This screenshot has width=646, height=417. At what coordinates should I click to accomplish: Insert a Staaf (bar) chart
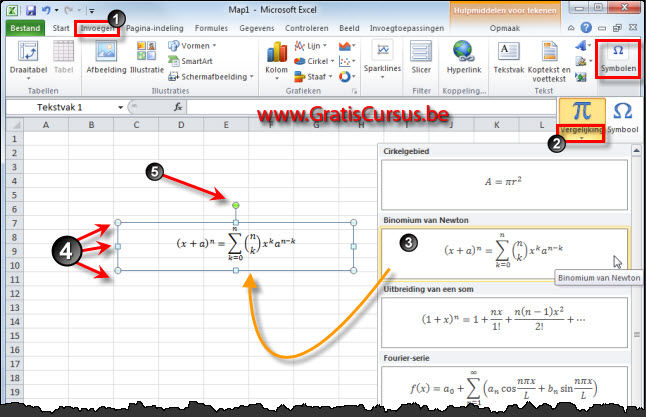tap(313, 77)
